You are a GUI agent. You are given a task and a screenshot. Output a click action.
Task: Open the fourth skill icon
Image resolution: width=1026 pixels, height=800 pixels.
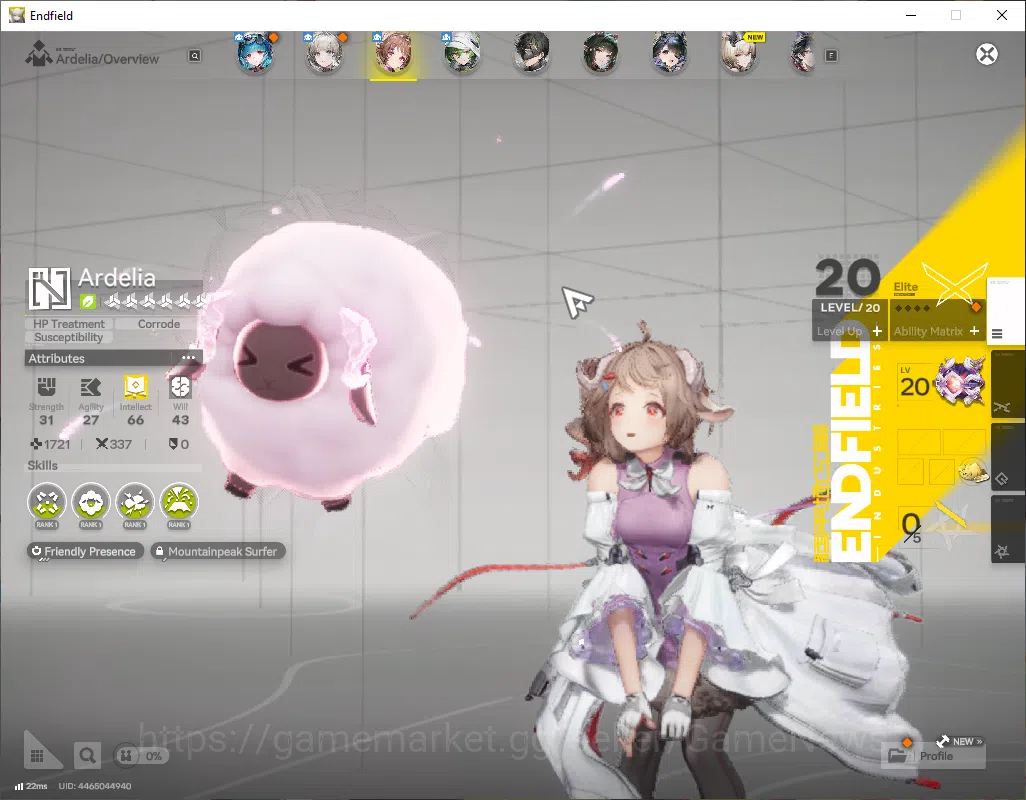pyautogui.click(x=179, y=502)
